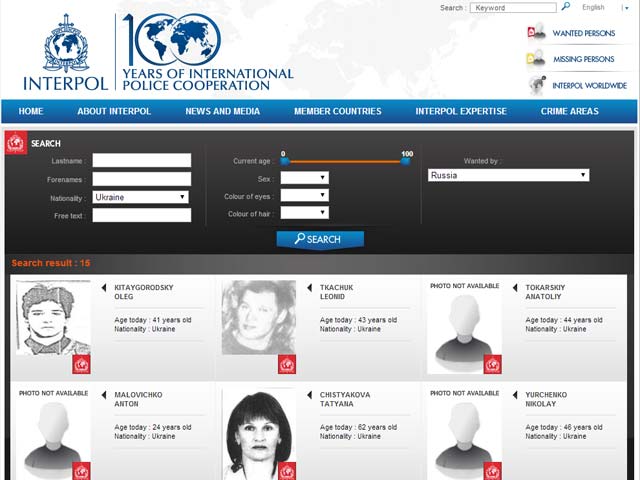The height and width of the screenshot is (480, 640).
Task: Click red notice badge on Tokarskiy card
Action: tap(493, 364)
